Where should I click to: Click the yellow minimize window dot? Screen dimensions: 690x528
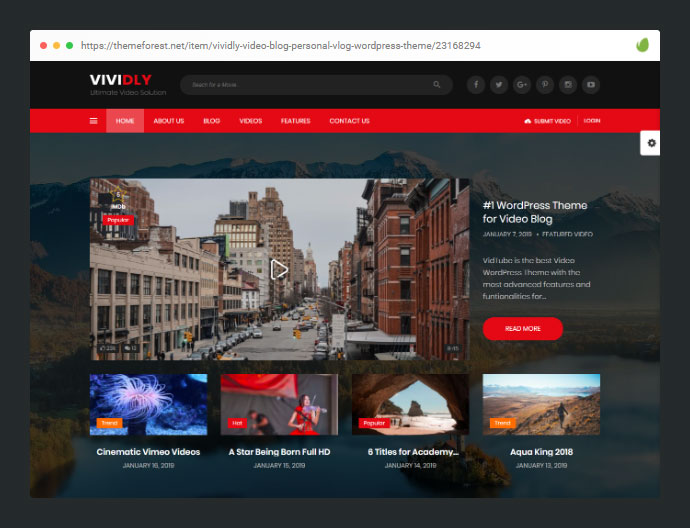(56, 45)
